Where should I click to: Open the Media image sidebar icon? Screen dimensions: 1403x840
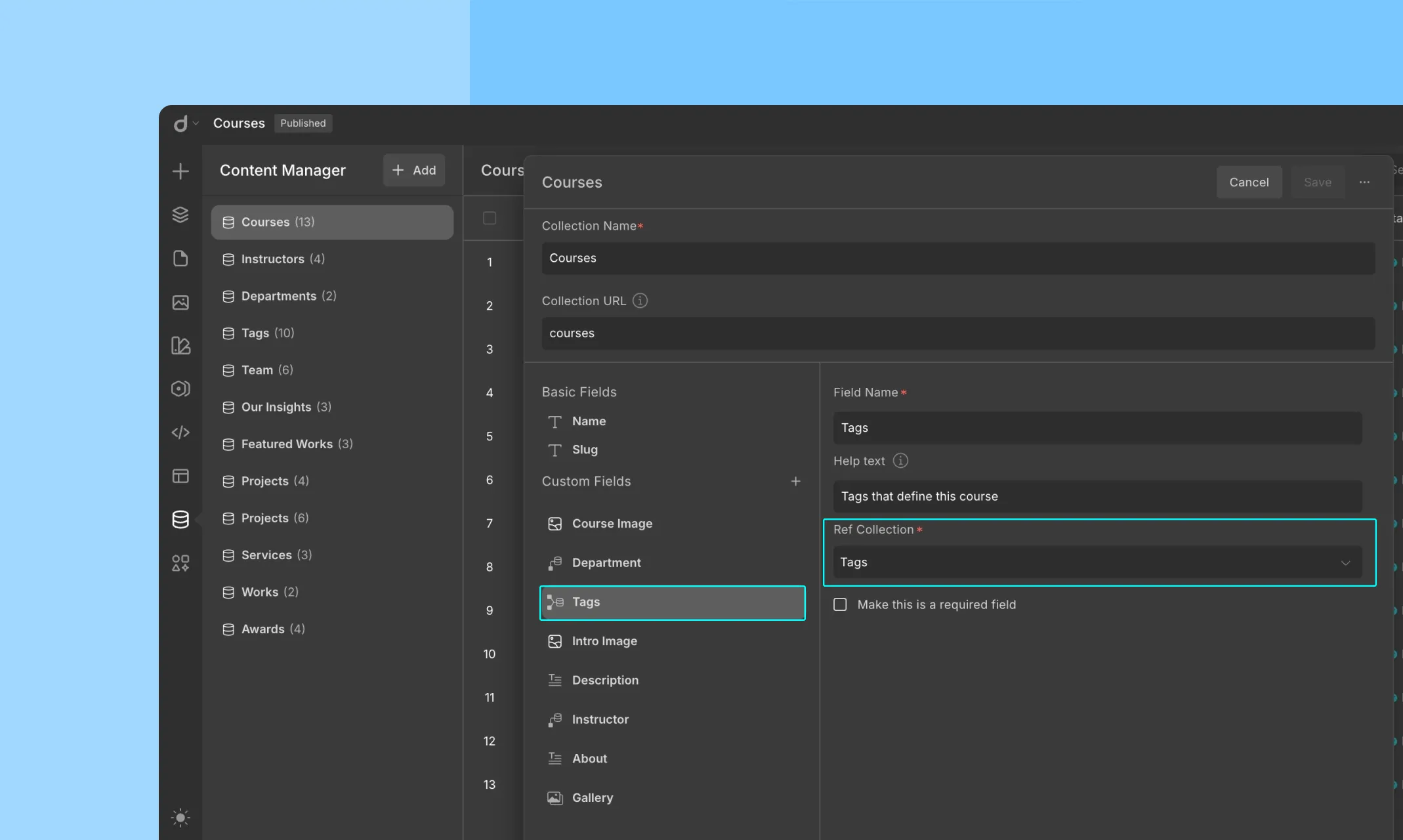tap(180, 303)
